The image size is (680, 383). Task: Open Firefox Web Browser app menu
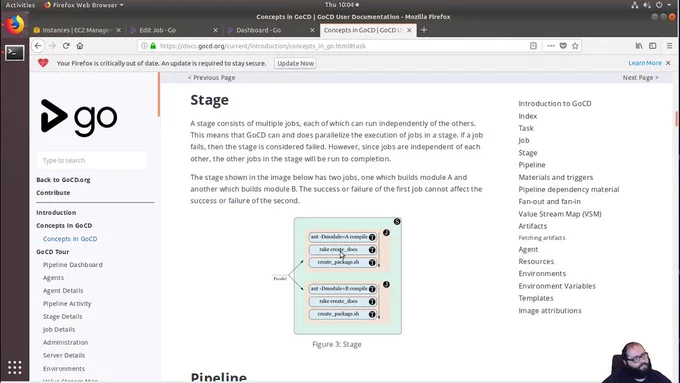tap(84, 5)
